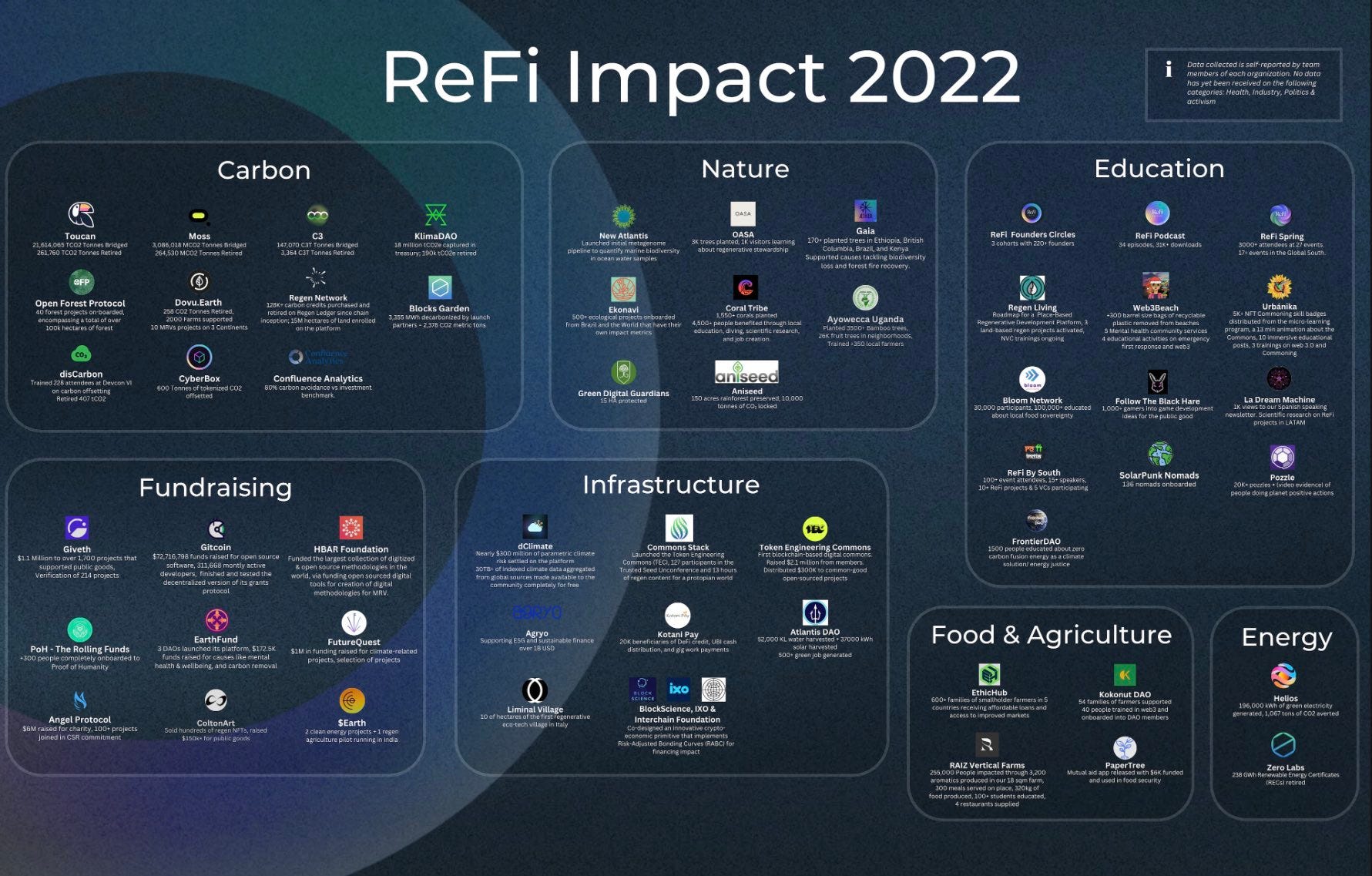This screenshot has width=1372, height=876.
Task: Click the Moss logo icon
Action: pyautogui.click(x=199, y=217)
